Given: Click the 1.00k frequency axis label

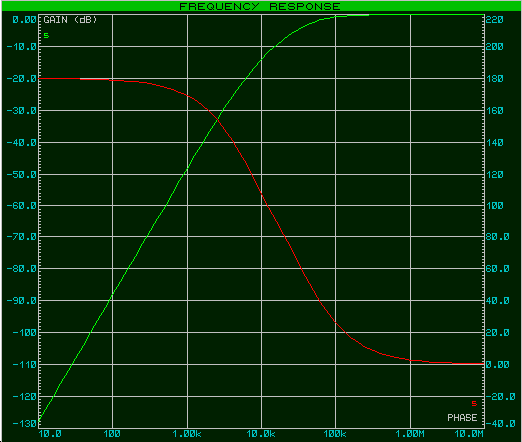Looking at the screenshot, I should coord(187,434).
